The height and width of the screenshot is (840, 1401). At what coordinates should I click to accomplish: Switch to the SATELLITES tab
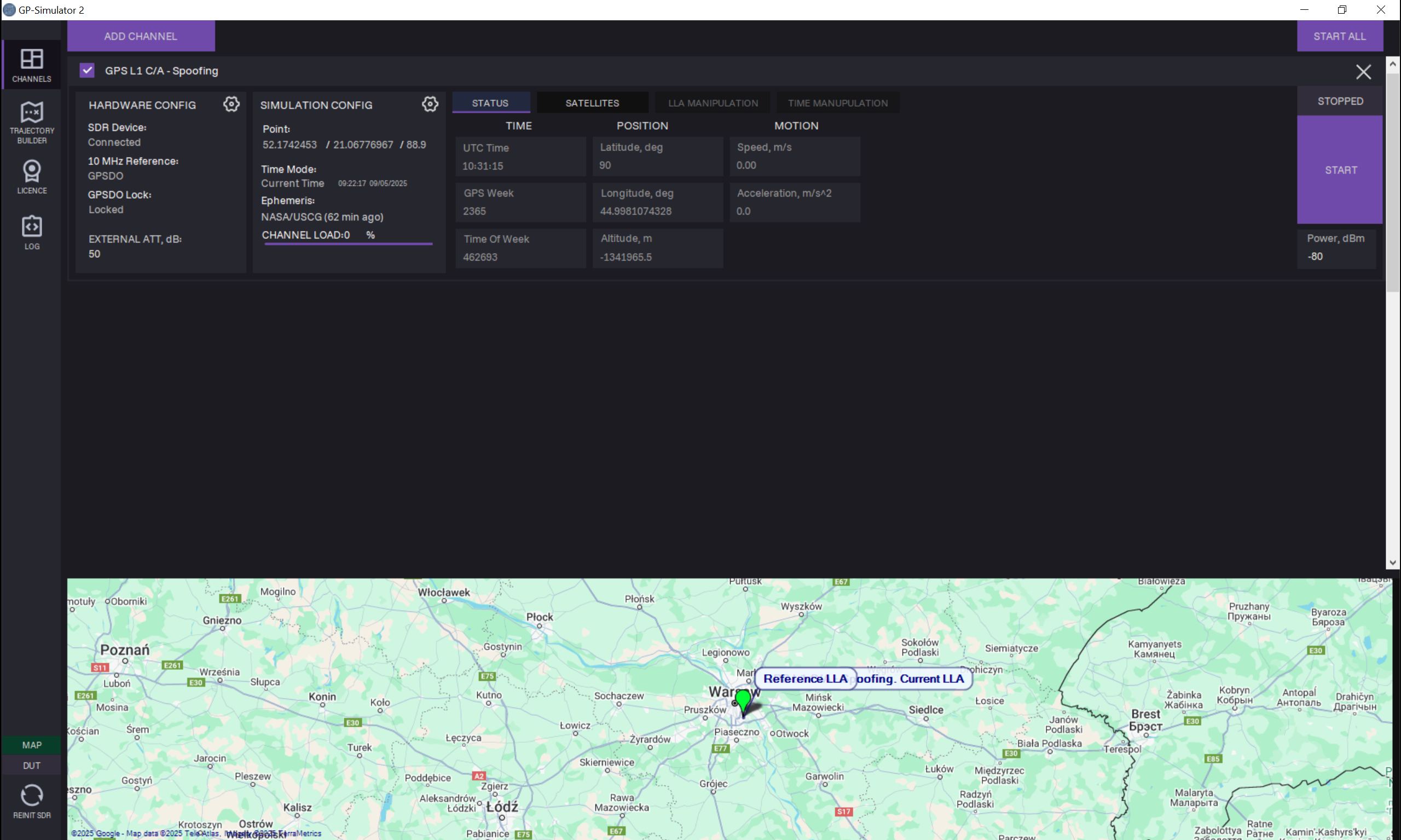(592, 102)
